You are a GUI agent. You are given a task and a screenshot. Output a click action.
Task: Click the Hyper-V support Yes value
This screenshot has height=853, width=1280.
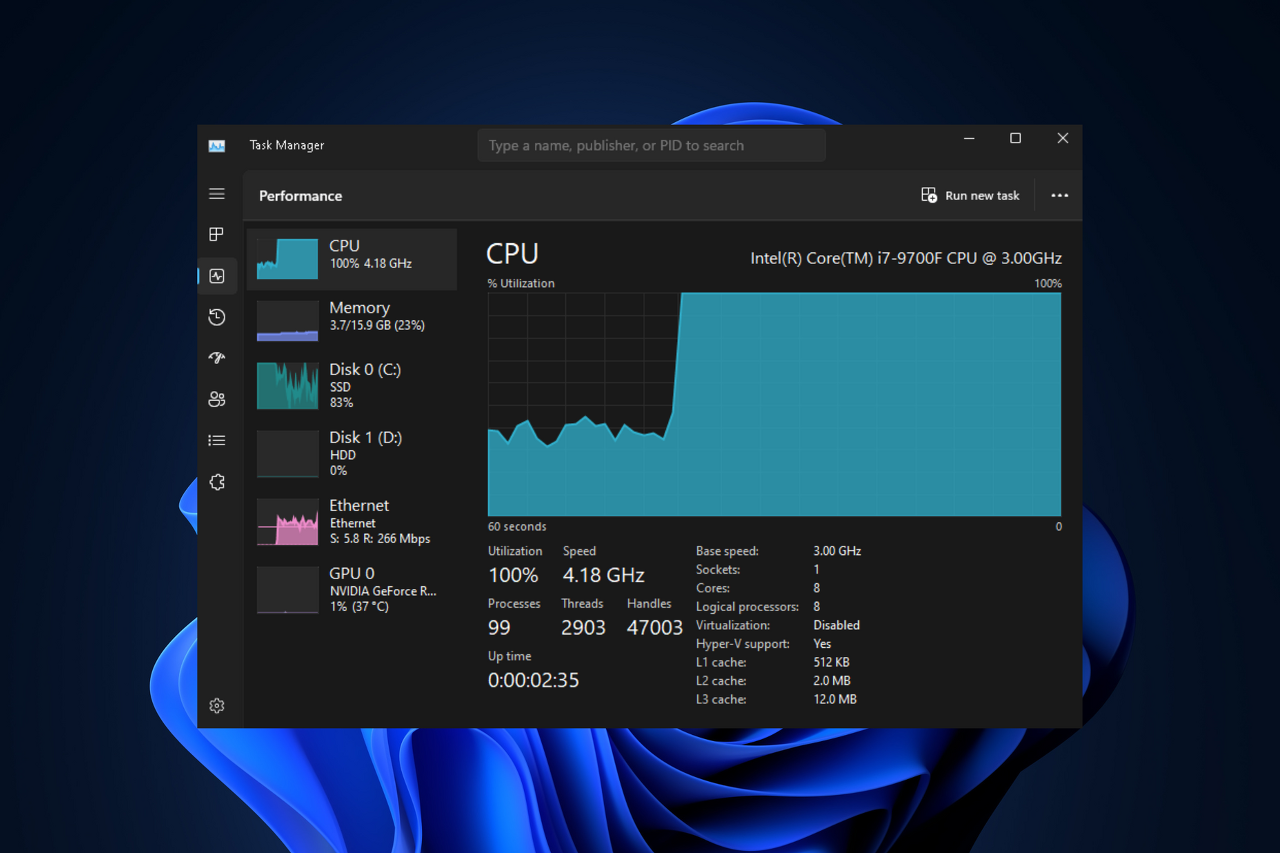(x=822, y=644)
